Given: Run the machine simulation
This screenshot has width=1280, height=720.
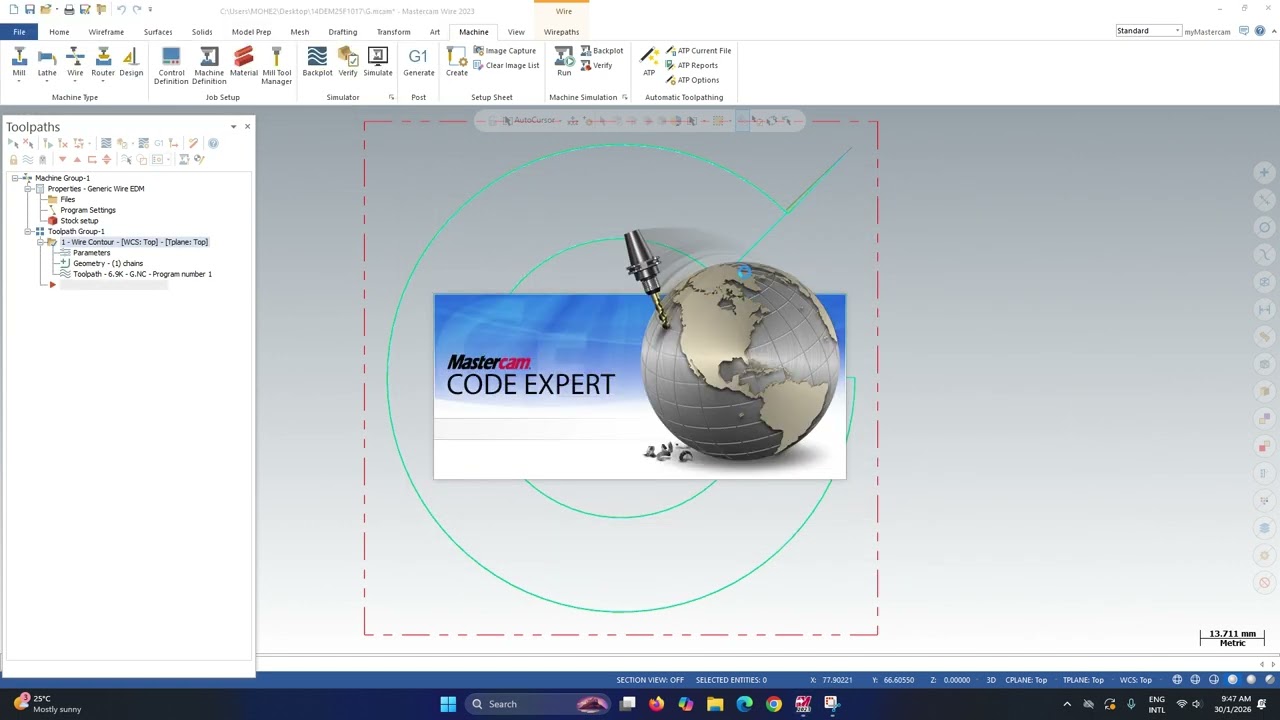Looking at the screenshot, I should (x=564, y=63).
